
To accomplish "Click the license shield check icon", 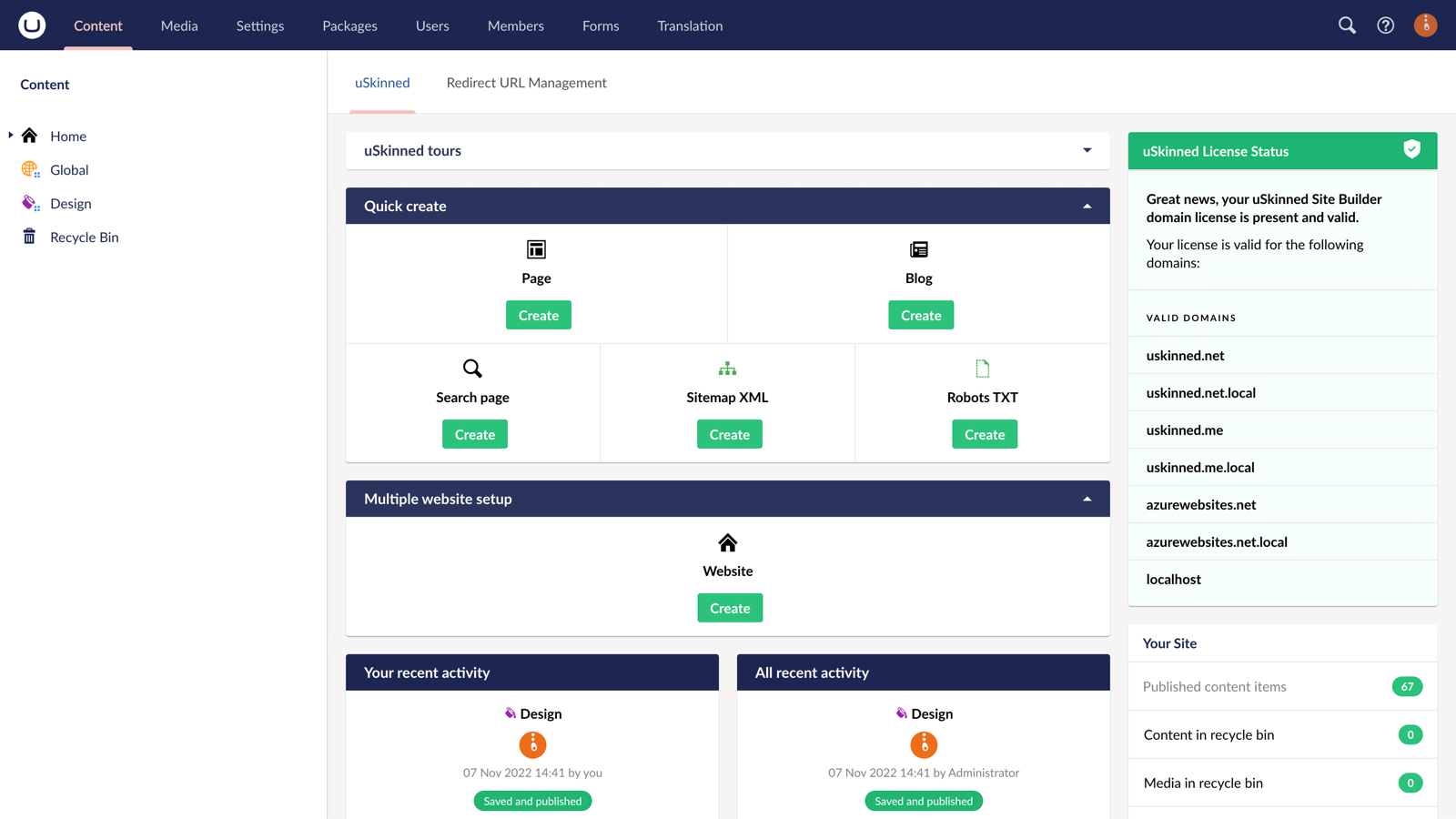I will pyautogui.click(x=1411, y=150).
